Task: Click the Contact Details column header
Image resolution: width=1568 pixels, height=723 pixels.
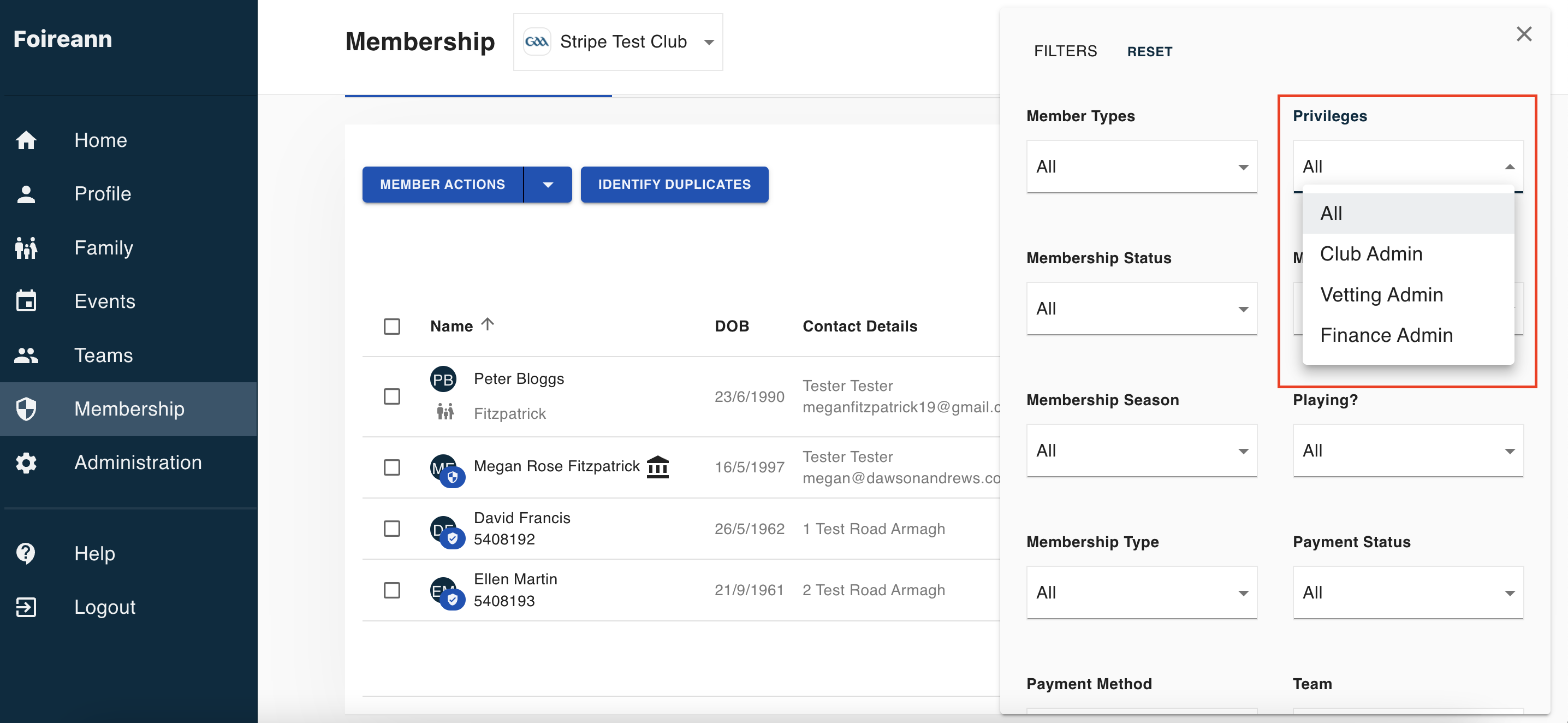Action: pos(859,326)
